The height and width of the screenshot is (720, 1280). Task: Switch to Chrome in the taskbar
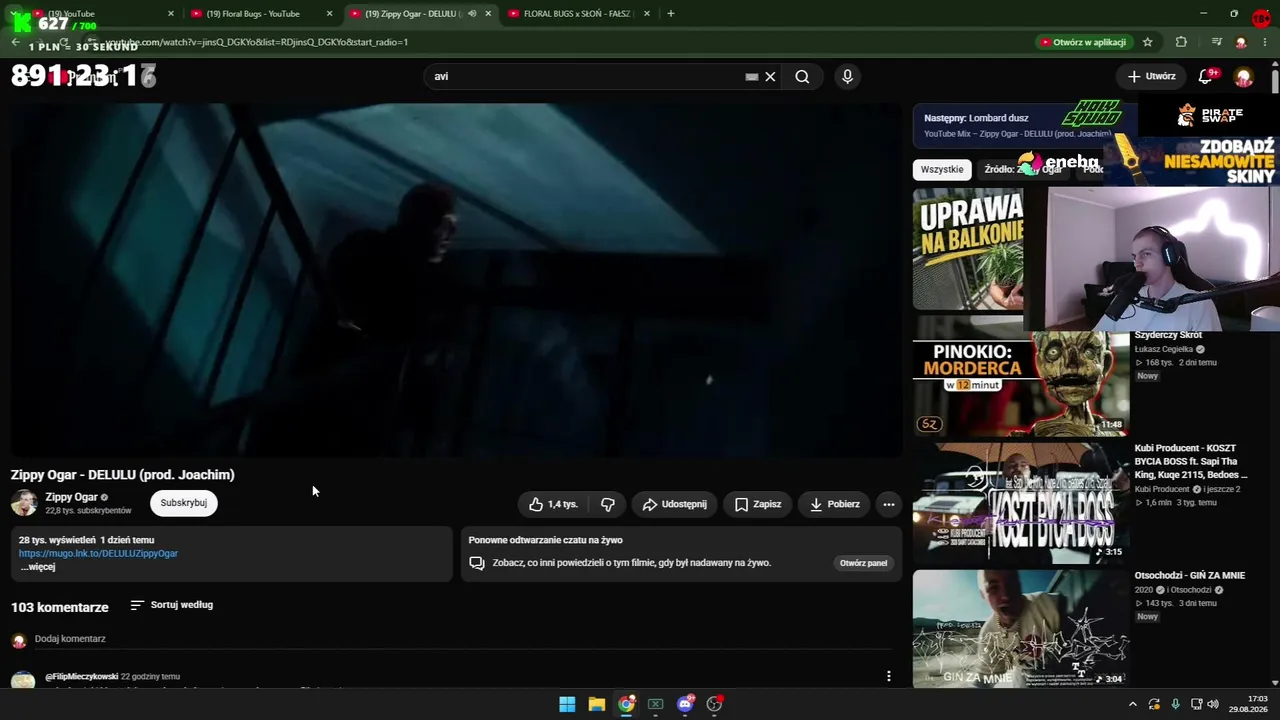click(x=626, y=704)
